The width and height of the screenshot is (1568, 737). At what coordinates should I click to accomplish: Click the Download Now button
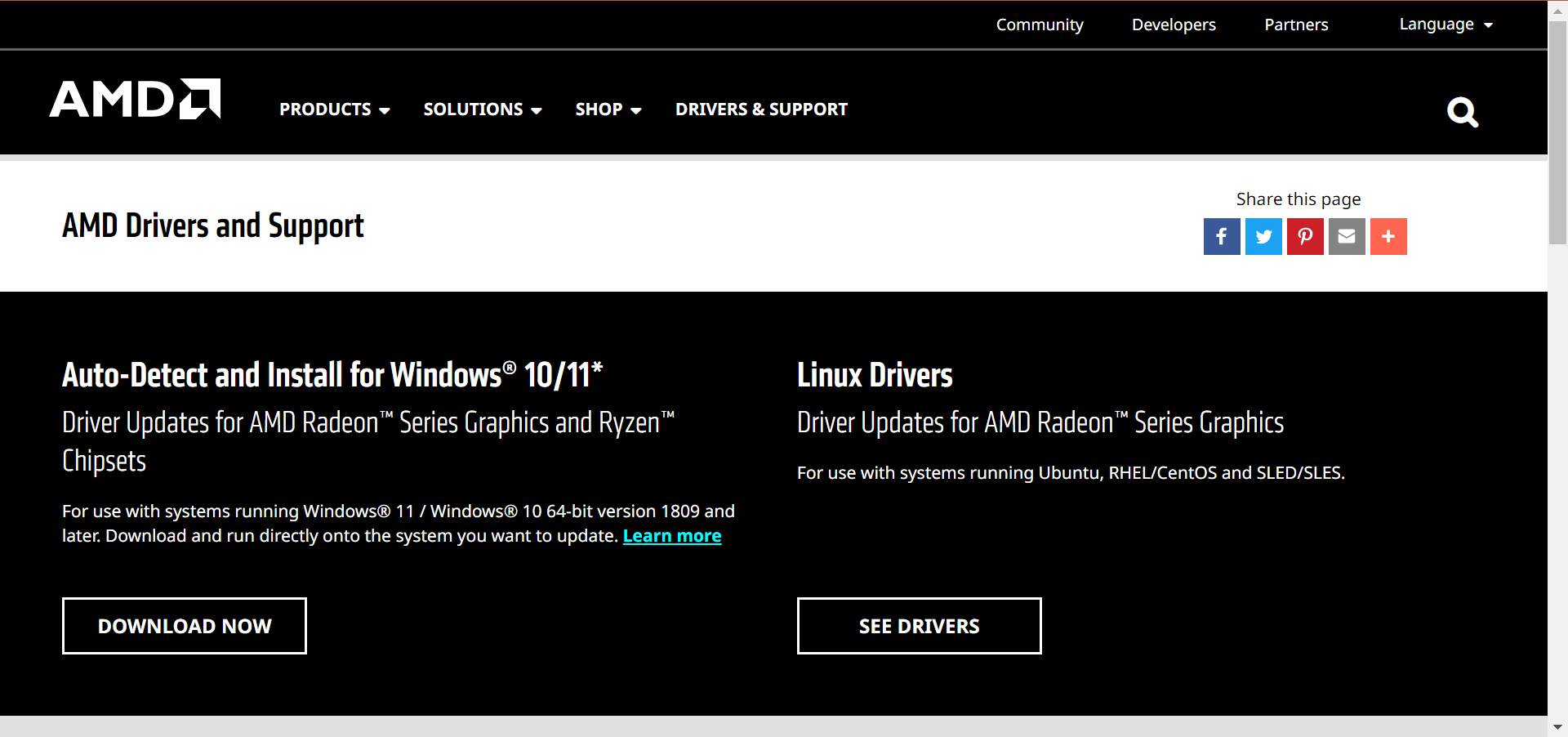click(x=185, y=626)
